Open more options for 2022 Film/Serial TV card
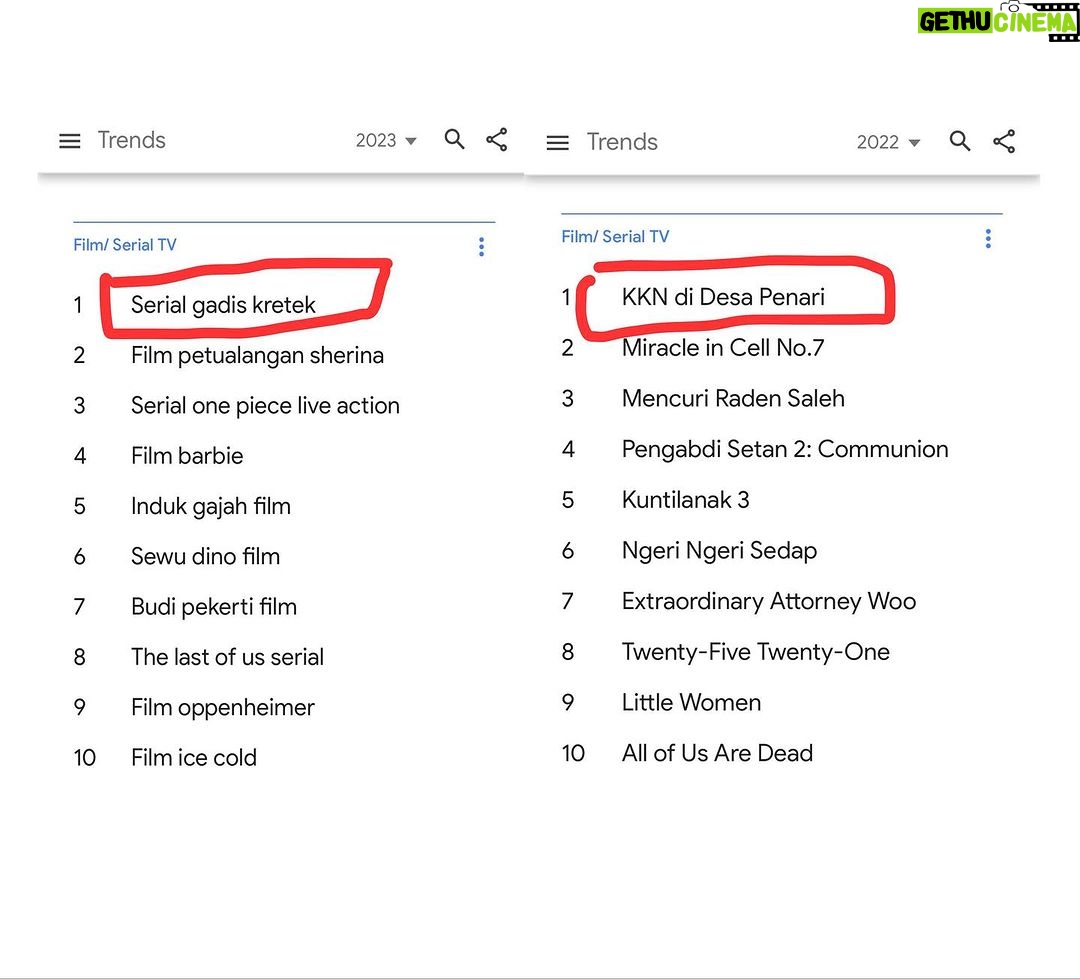The width and height of the screenshot is (1080, 979). tap(988, 238)
